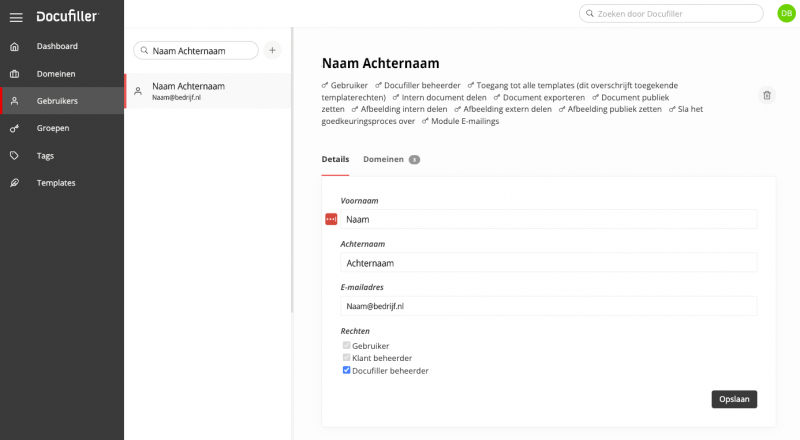The width and height of the screenshot is (800, 440).
Task: Open the hamburger menu icon
Action: pos(15,17)
